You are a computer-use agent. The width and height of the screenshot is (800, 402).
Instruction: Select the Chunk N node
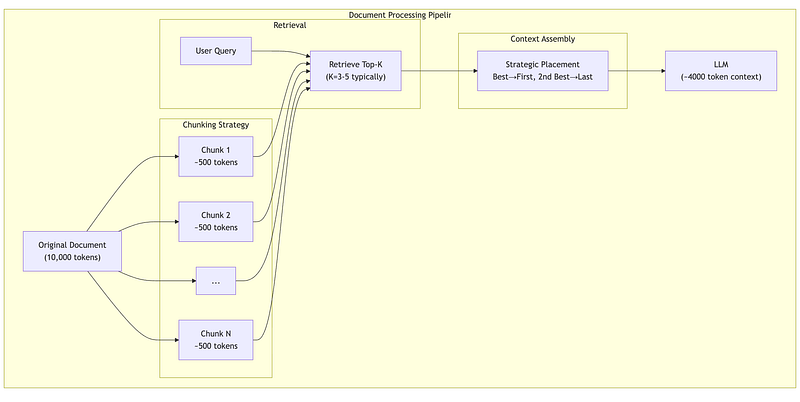pos(216,340)
